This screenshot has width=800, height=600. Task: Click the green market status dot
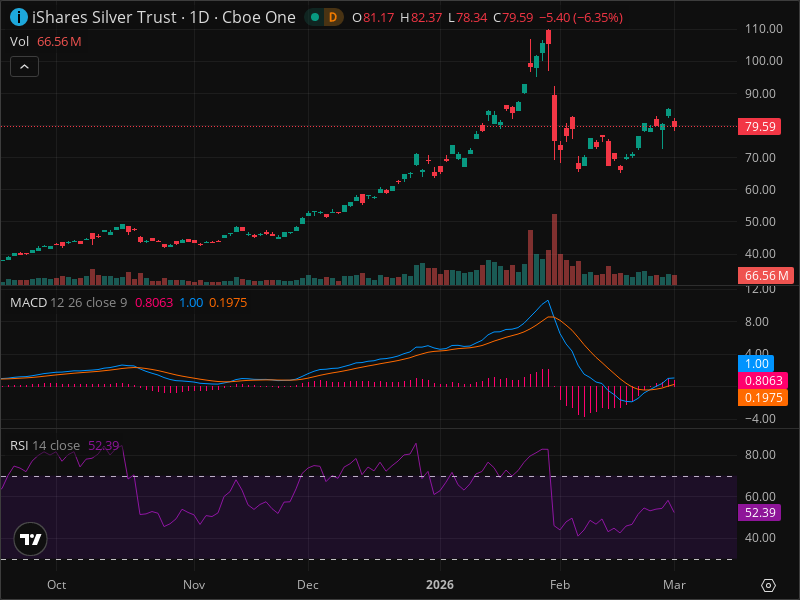pos(315,17)
